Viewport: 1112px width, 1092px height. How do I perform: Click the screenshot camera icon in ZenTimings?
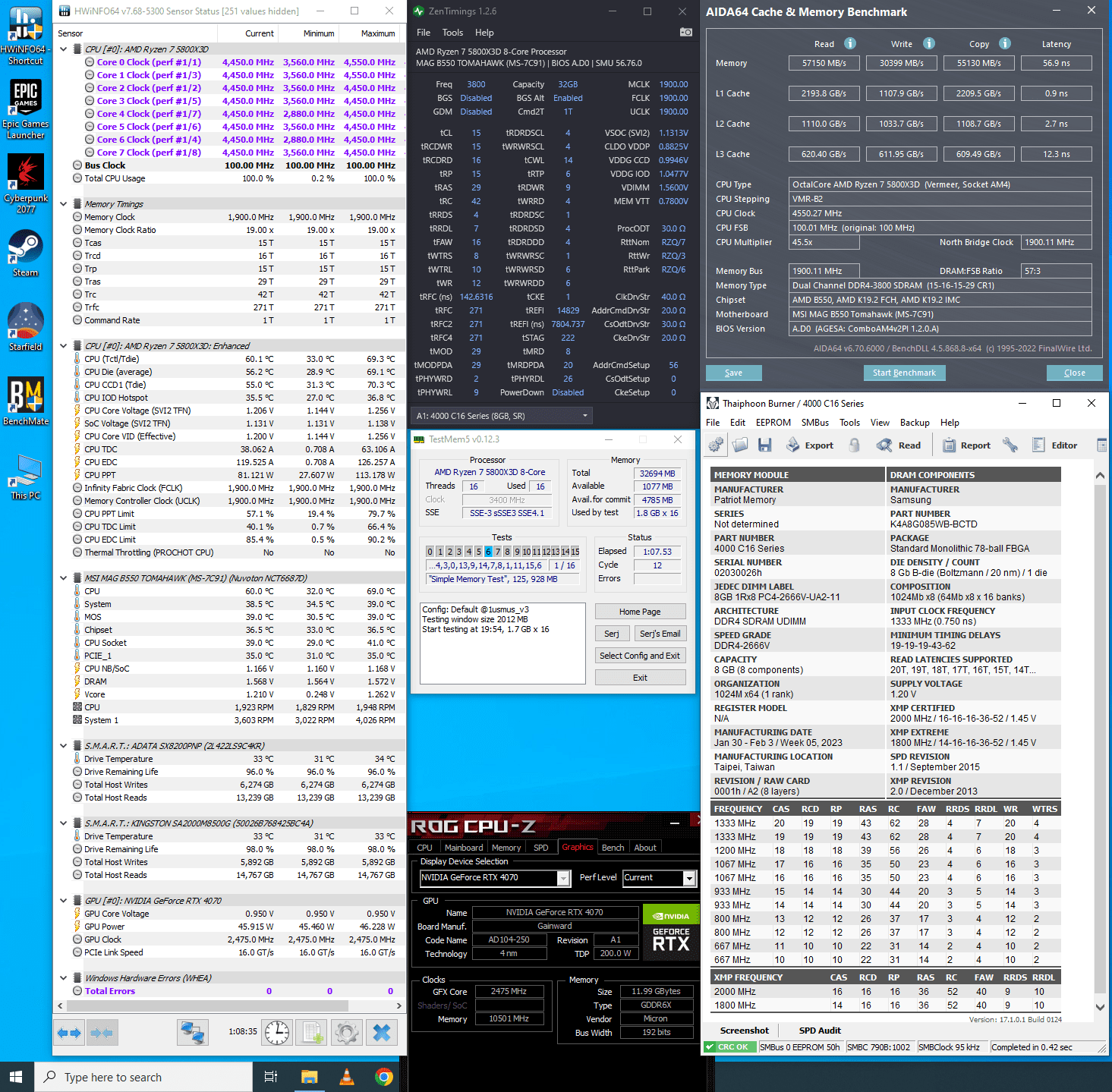[685, 32]
